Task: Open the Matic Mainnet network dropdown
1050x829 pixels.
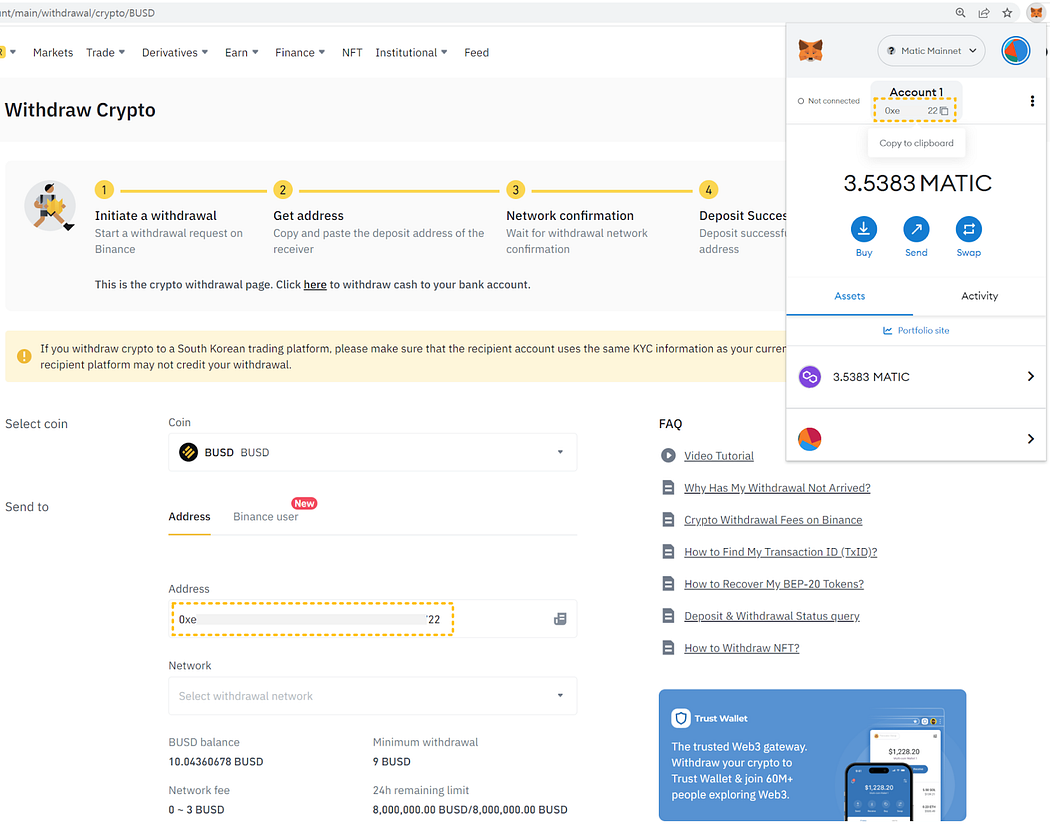Action: click(931, 51)
